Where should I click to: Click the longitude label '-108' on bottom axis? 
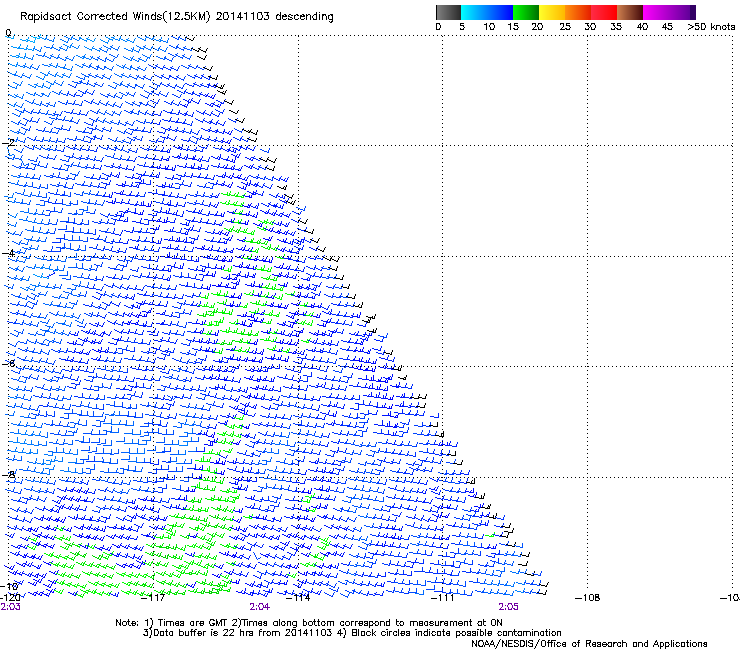[588, 598]
